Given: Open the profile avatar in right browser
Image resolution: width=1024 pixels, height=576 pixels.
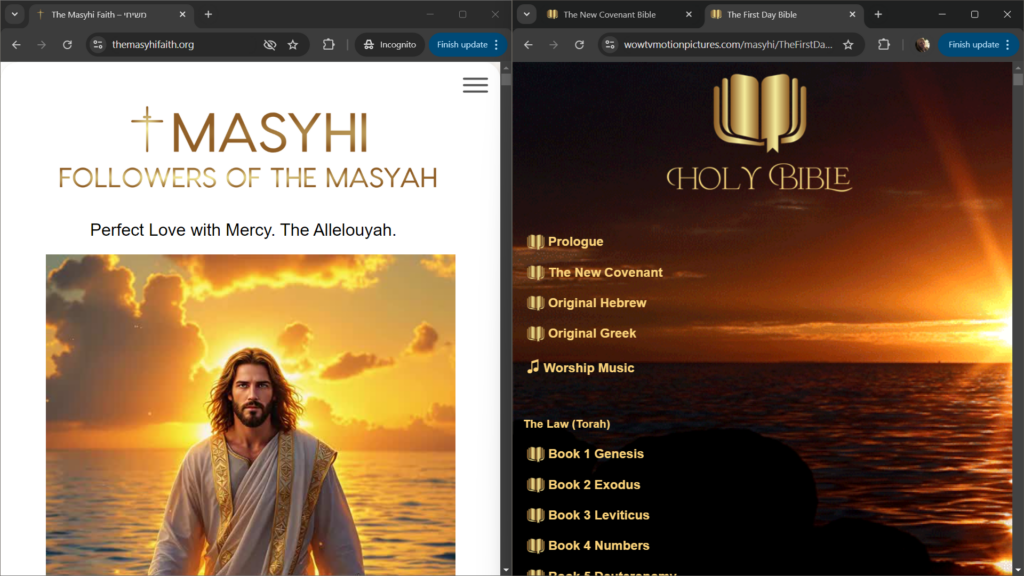Looking at the screenshot, I should 922,45.
